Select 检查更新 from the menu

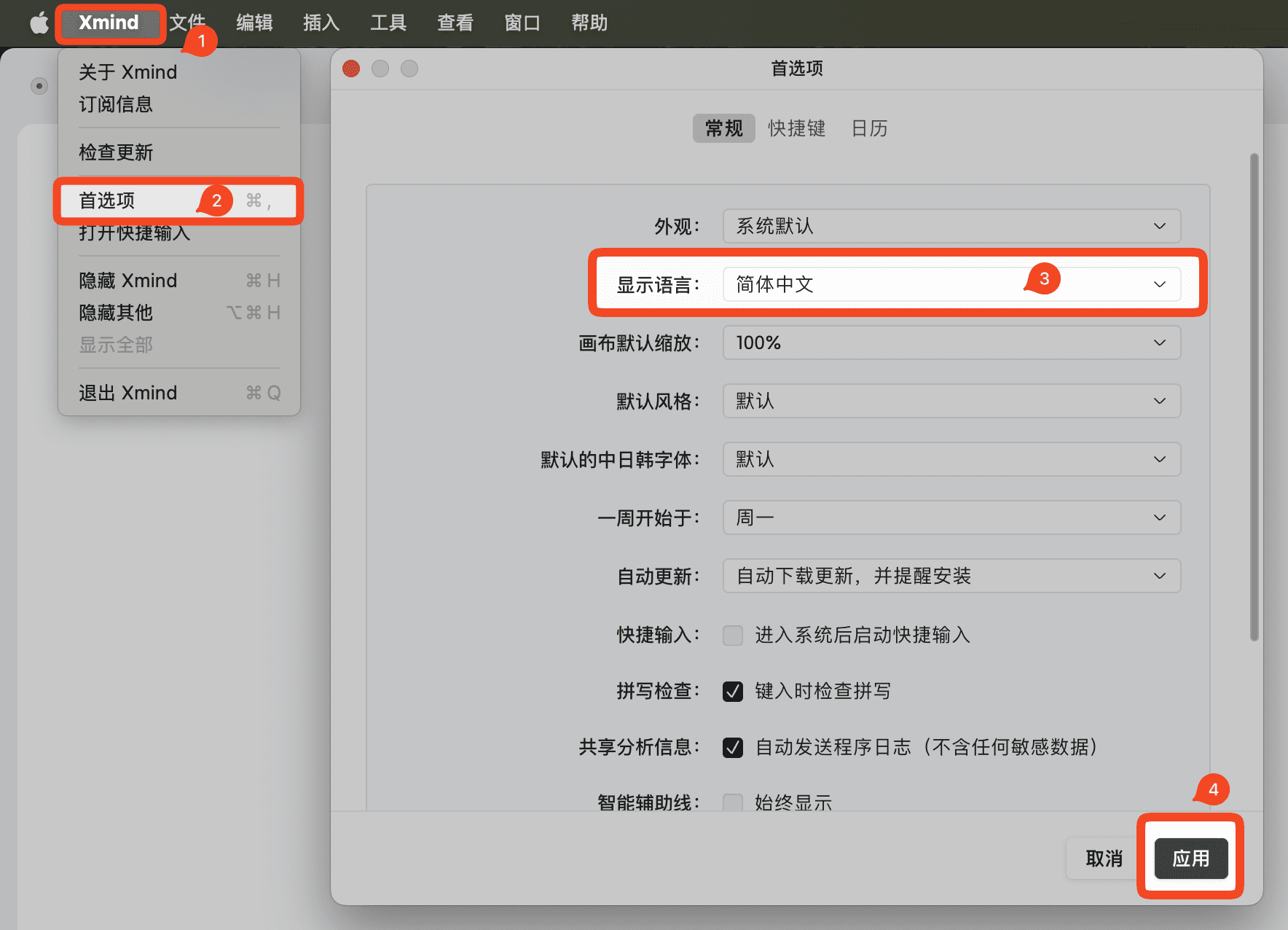(x=179, y=152)
